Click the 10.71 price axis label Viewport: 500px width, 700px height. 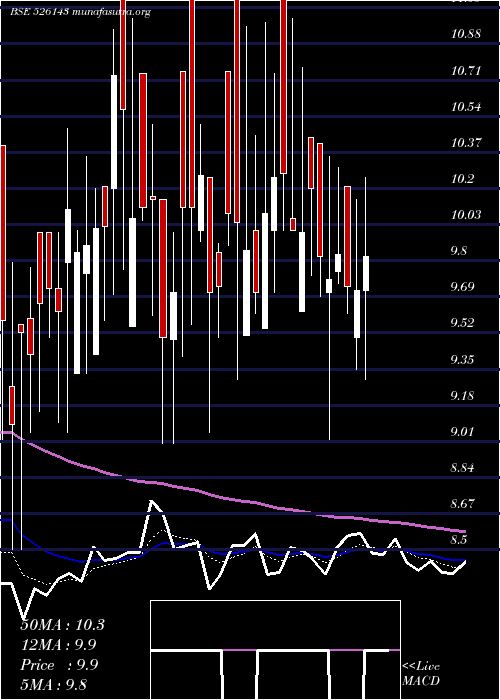466,70
